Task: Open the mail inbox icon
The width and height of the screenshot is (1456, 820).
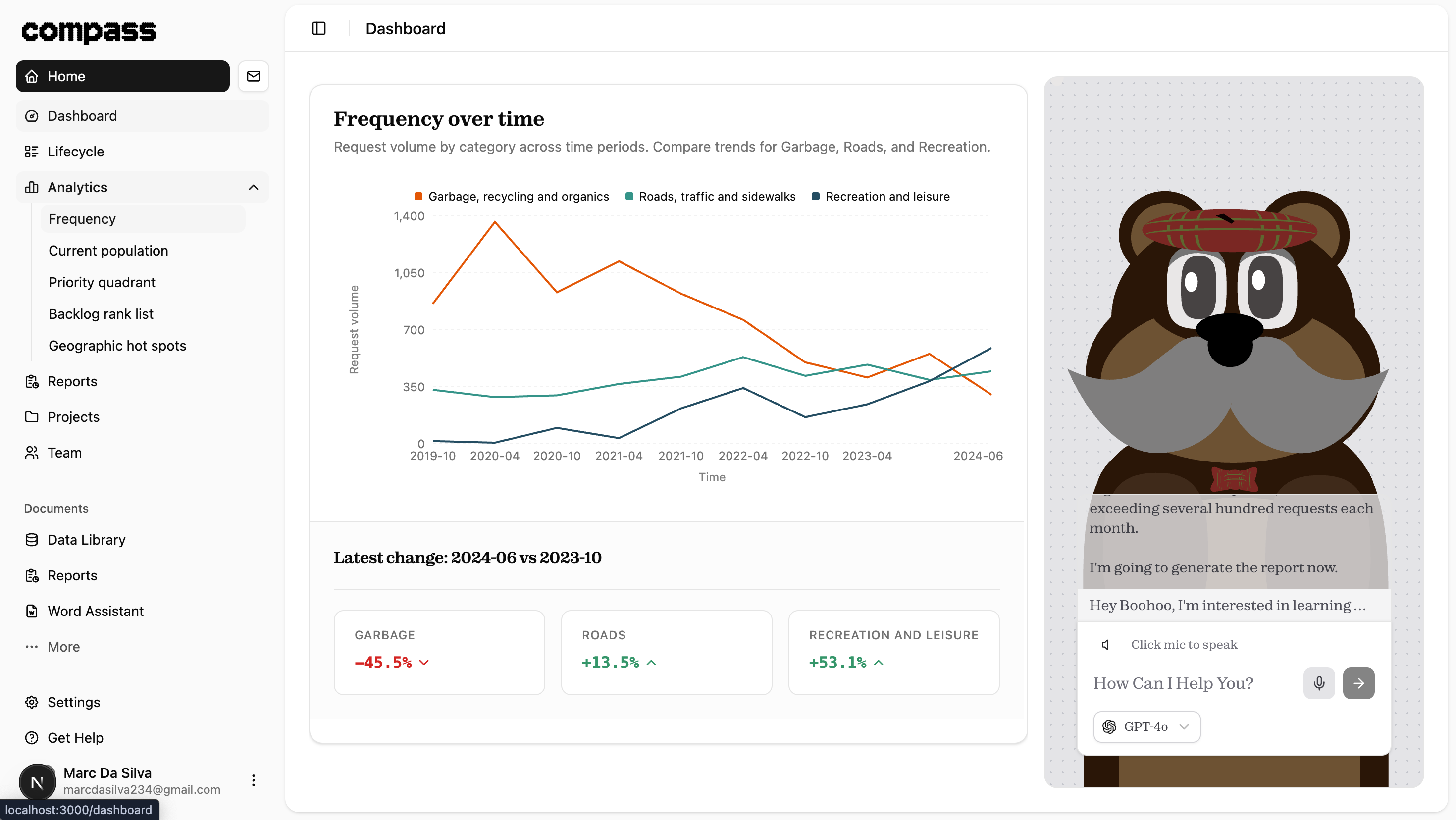Action: point(253,76)
